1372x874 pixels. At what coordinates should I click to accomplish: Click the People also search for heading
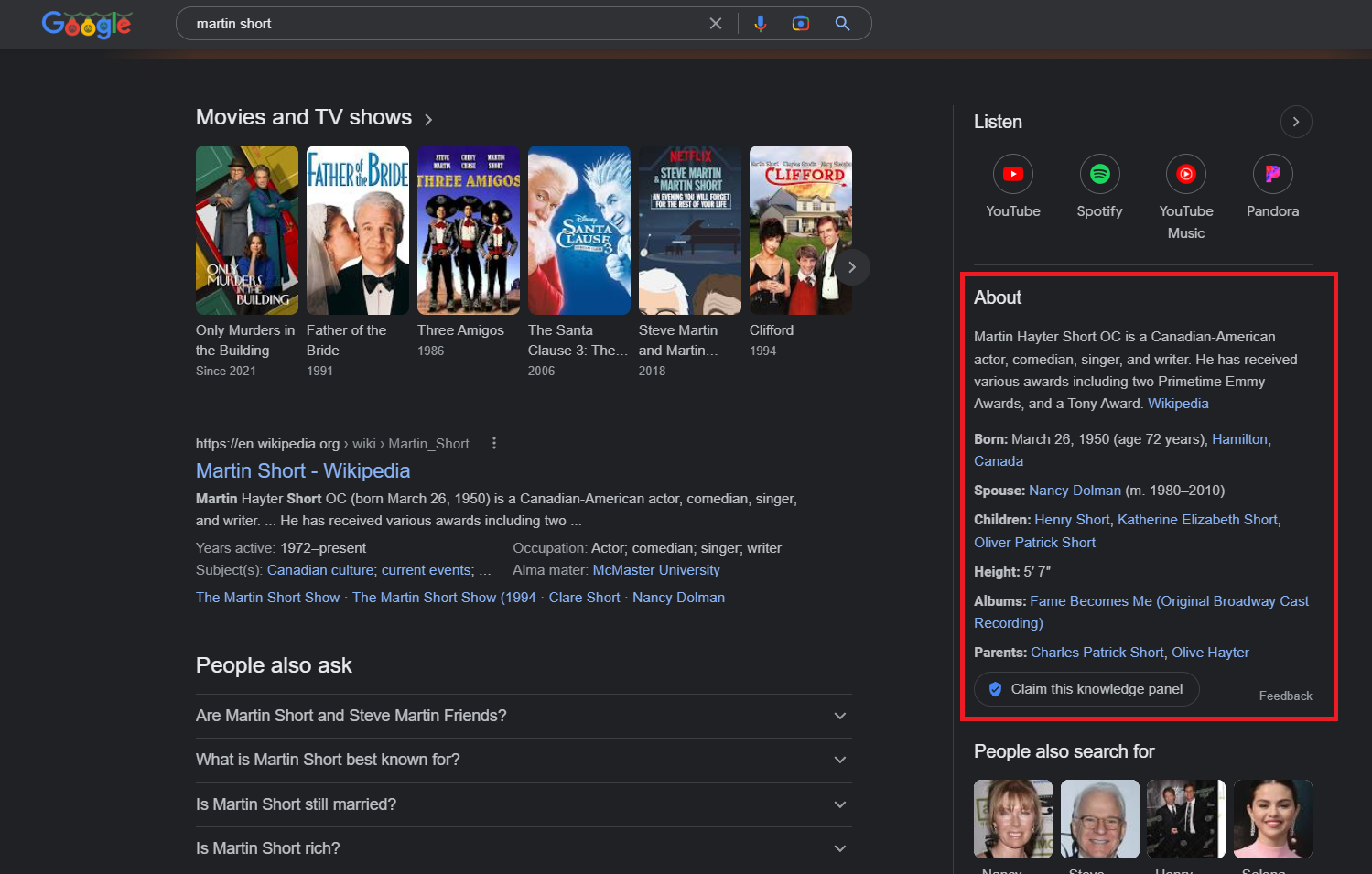click(1064, 751)
